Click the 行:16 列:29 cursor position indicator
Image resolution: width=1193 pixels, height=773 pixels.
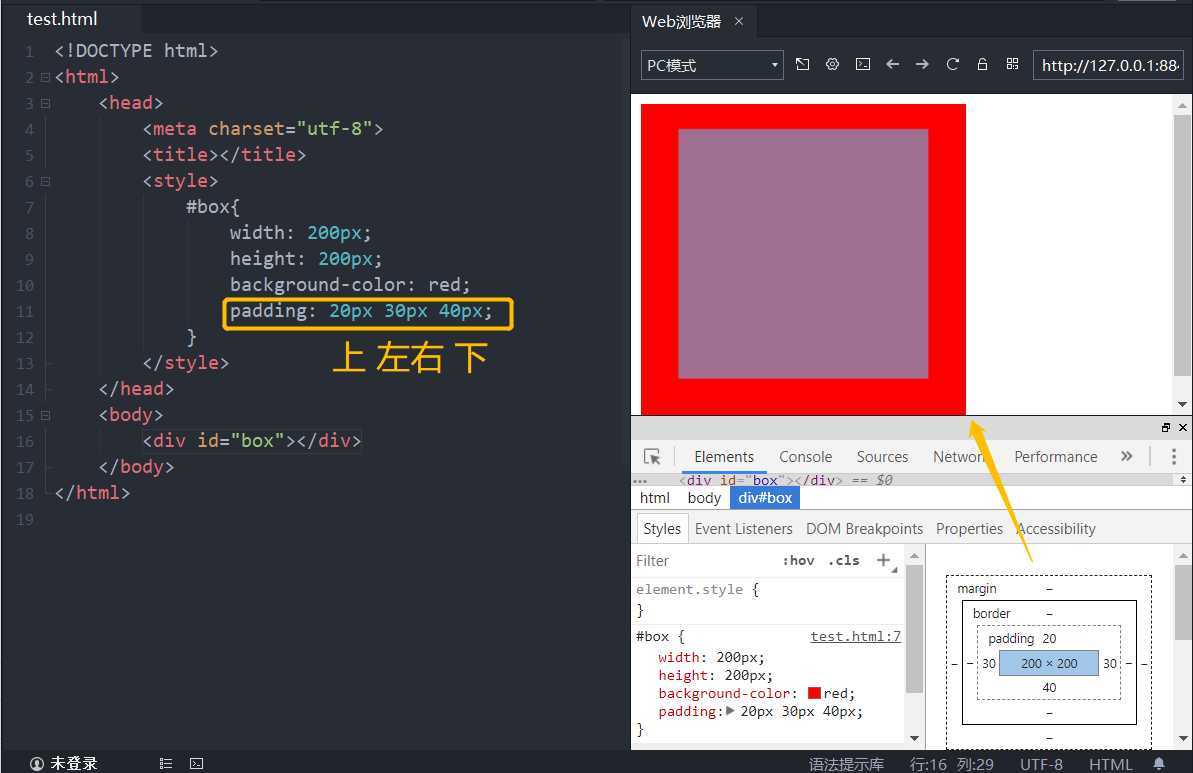coord(952,764)
